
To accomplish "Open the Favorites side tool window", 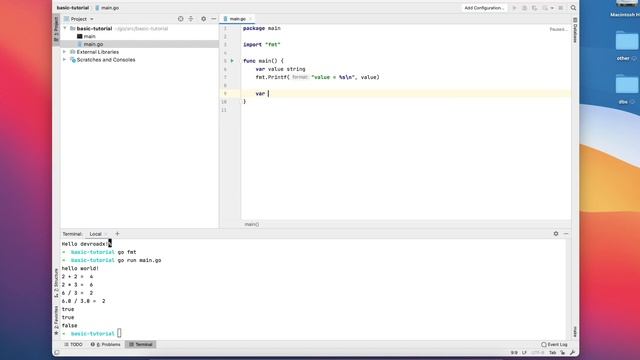I will [x=56, y=321].
